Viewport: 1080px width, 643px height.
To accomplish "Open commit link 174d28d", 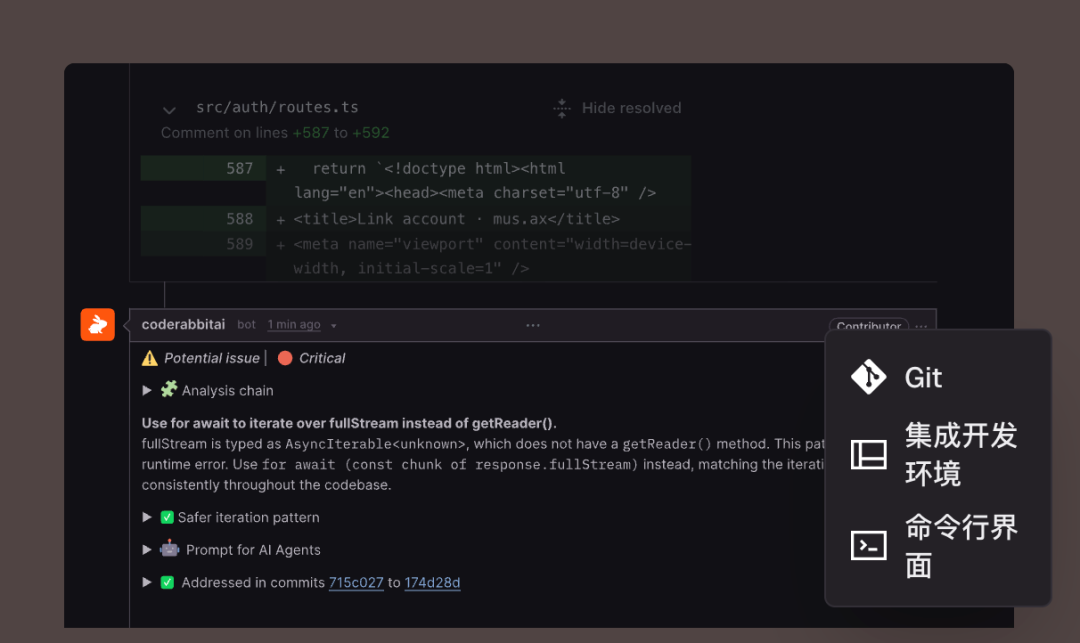I will pos(432,582).
